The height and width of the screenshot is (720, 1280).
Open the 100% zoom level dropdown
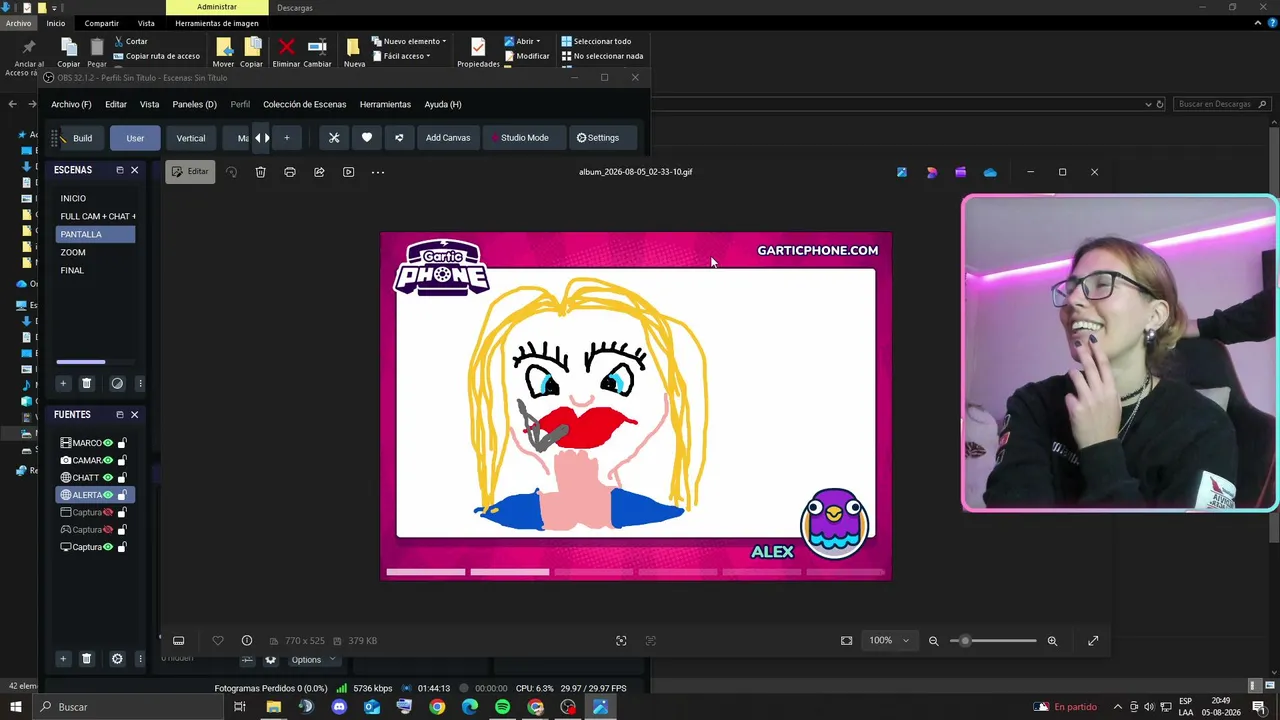889,641
